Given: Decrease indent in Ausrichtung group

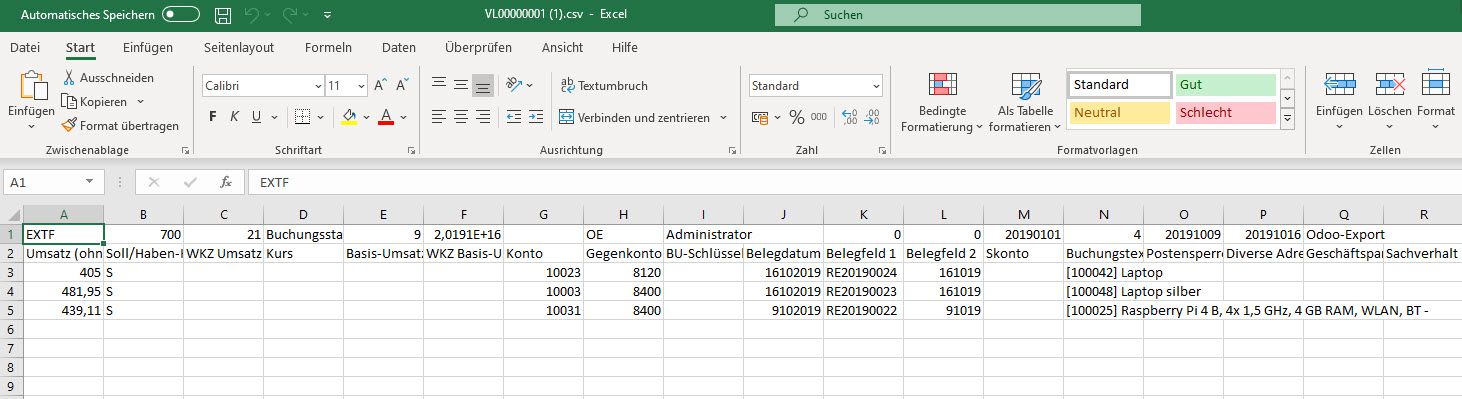Looking at the screenshot, I should pos(513,117).
